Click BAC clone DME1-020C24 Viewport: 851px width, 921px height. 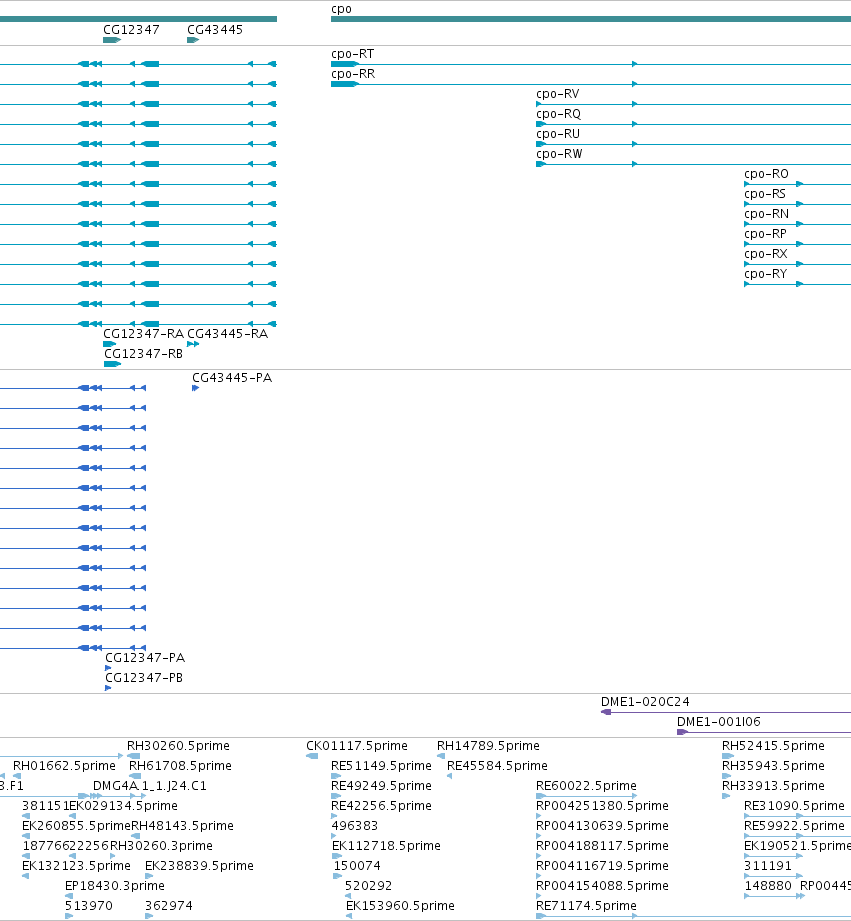(645, 702)
